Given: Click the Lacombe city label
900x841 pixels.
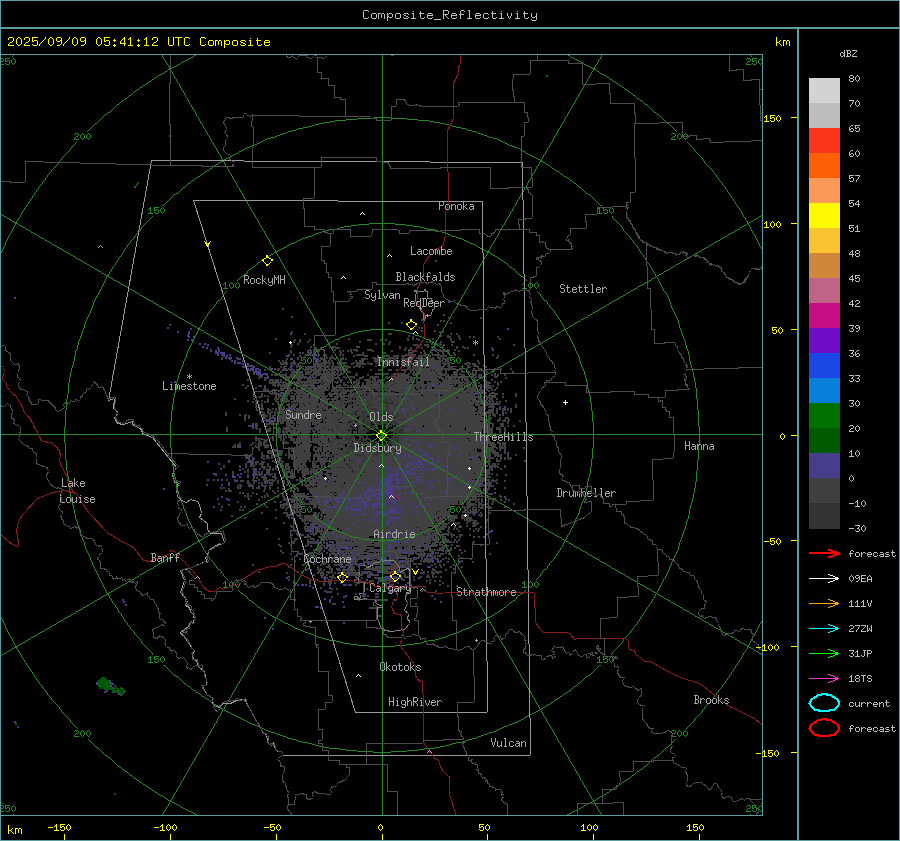Looking at the screenshot, I should 431,251.
